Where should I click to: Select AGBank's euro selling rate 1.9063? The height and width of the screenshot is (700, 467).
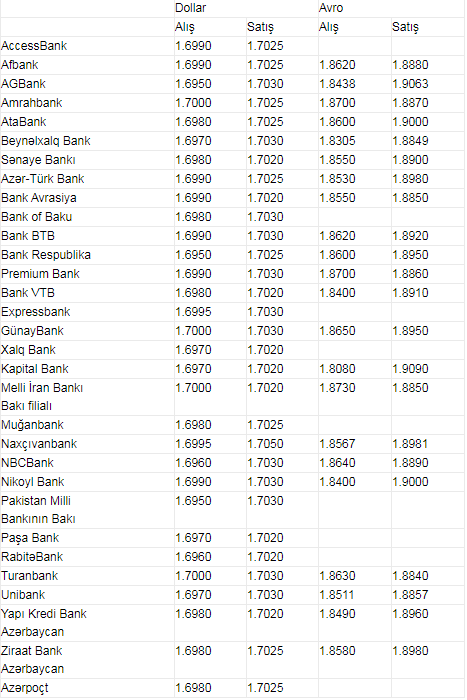click(x=410, y=84)
